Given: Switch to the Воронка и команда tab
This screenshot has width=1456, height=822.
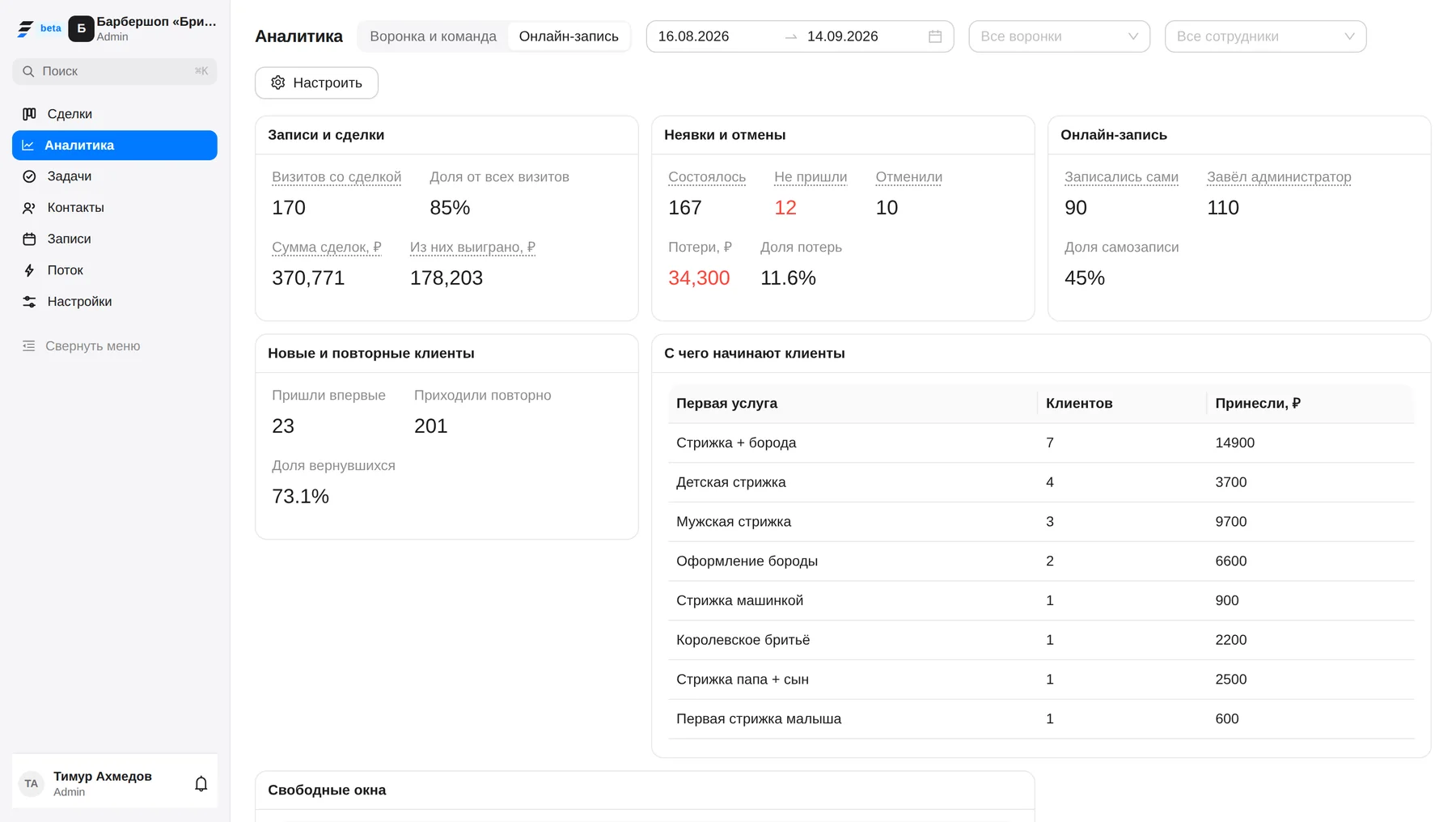Looking at the screenshot, I should (433, 36).
